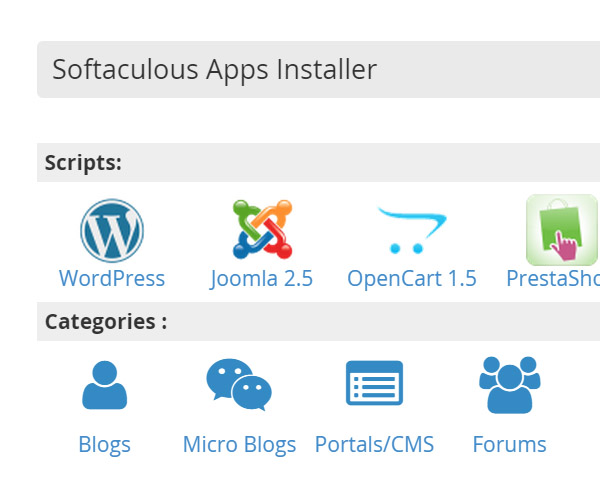600x500 pixels.
Task: Open the WordPress text link
Action: click(x=112, y=279)
